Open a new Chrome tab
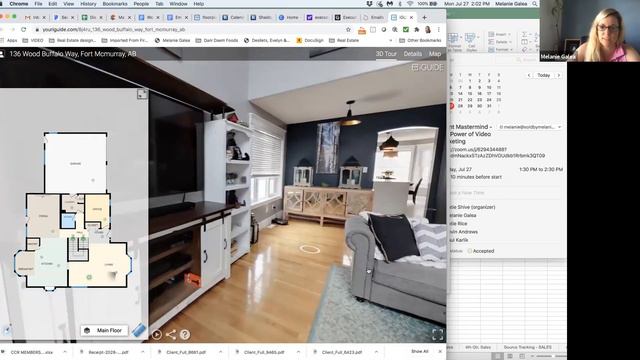The width and height of the screenshot is (640, 360). pyautogui.click(x=424, y=18)
